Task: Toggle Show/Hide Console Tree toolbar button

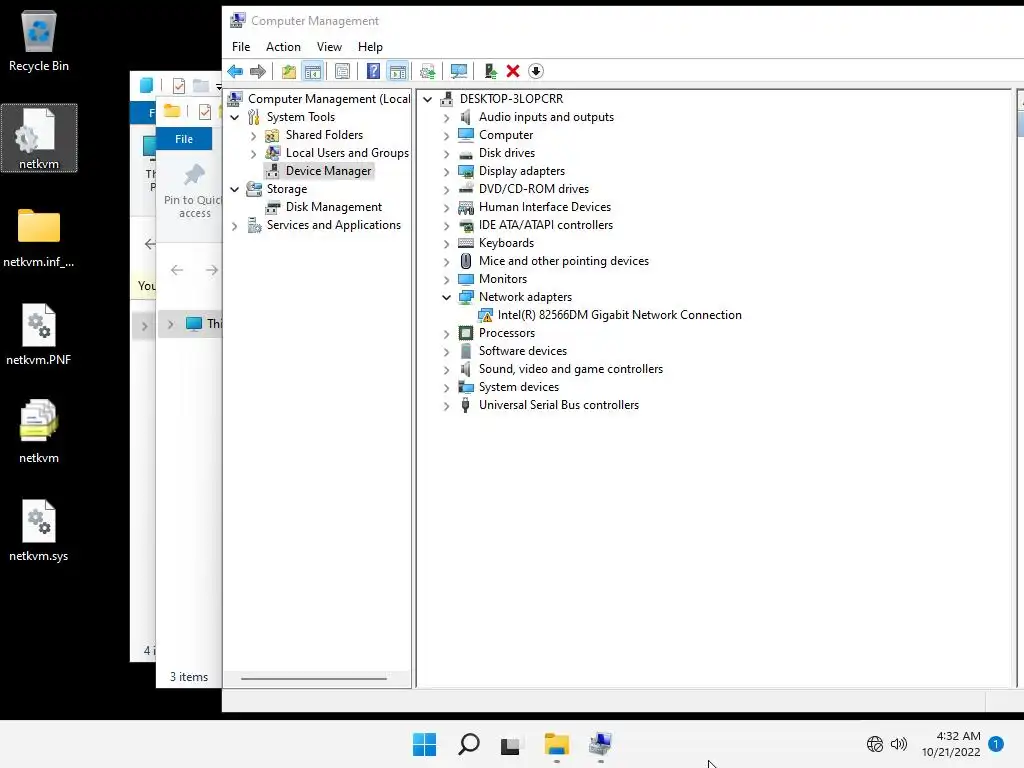Action: (x=313, y=71)
